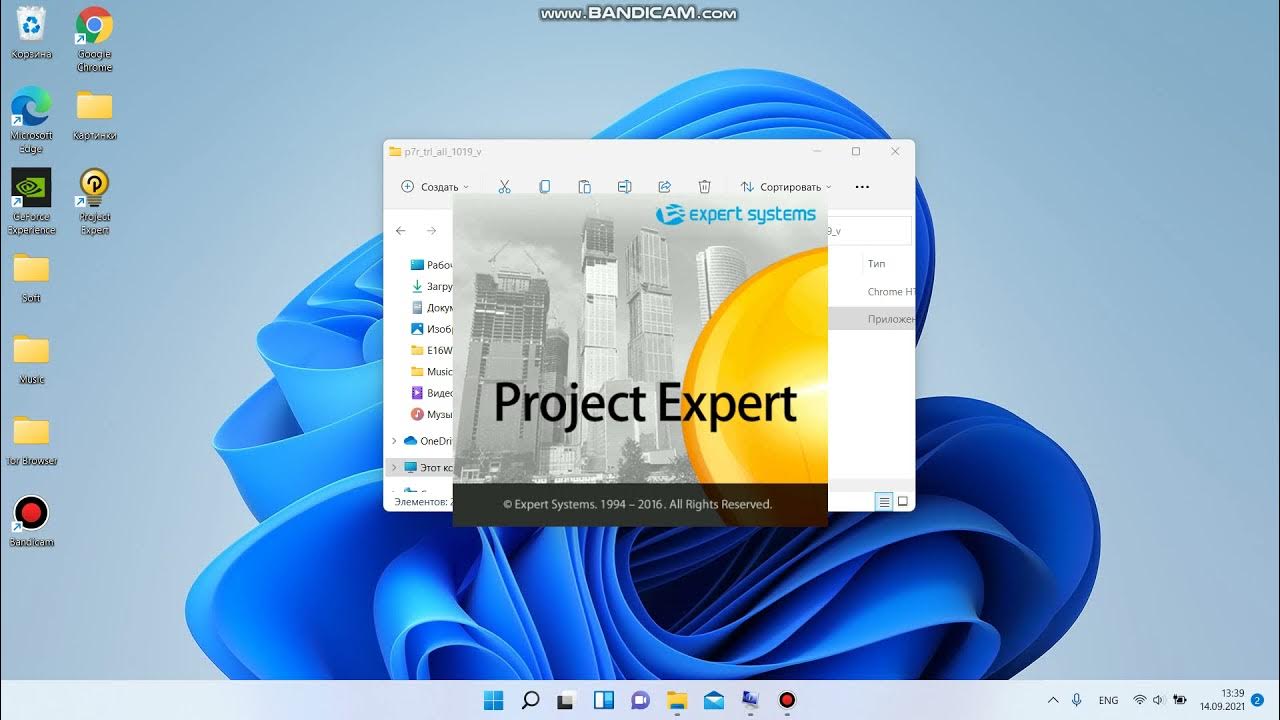Click the Rename icon in Explorer toolbar

(624, 187)
